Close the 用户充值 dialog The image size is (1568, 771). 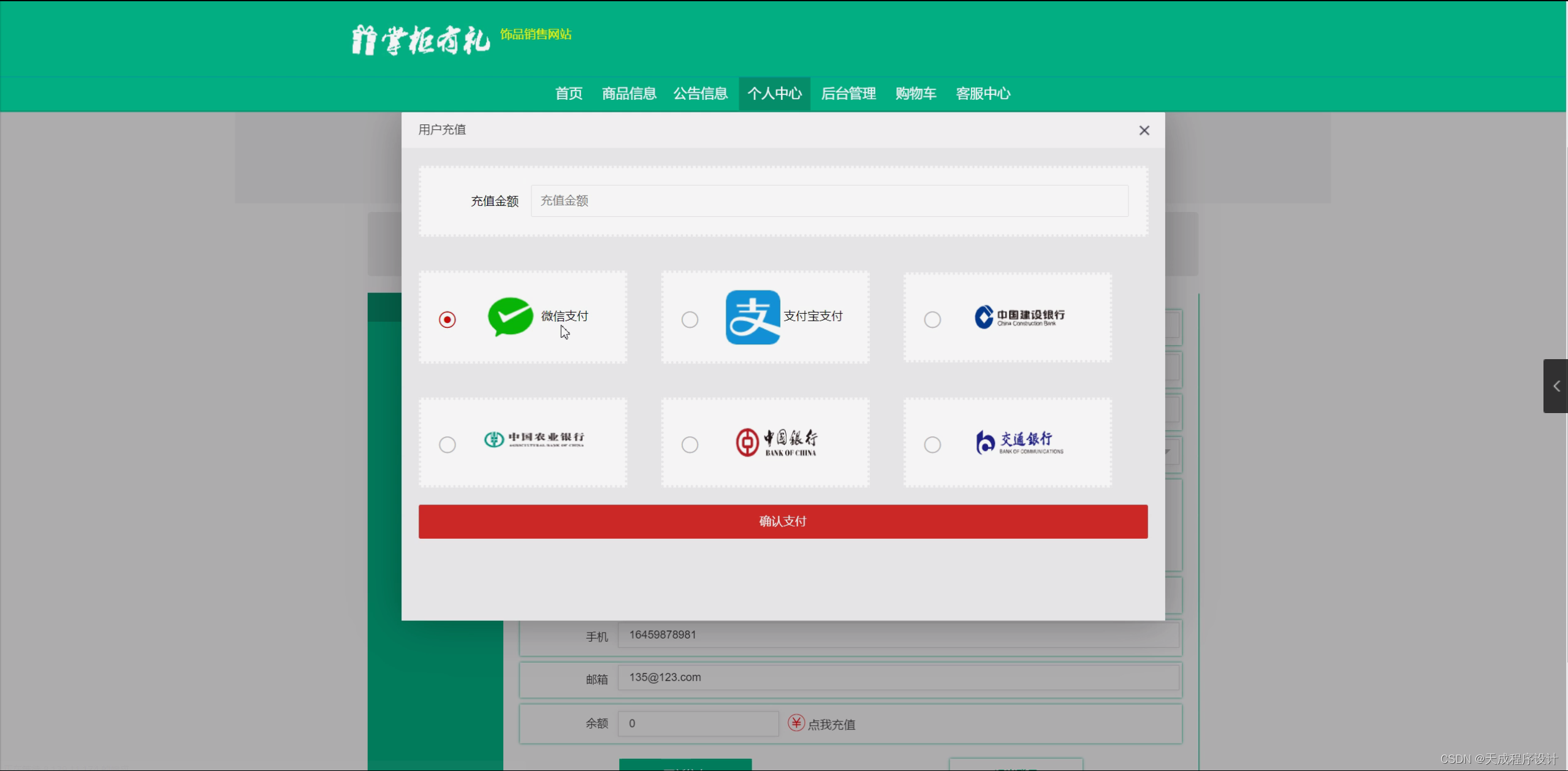coord(1144,131)
